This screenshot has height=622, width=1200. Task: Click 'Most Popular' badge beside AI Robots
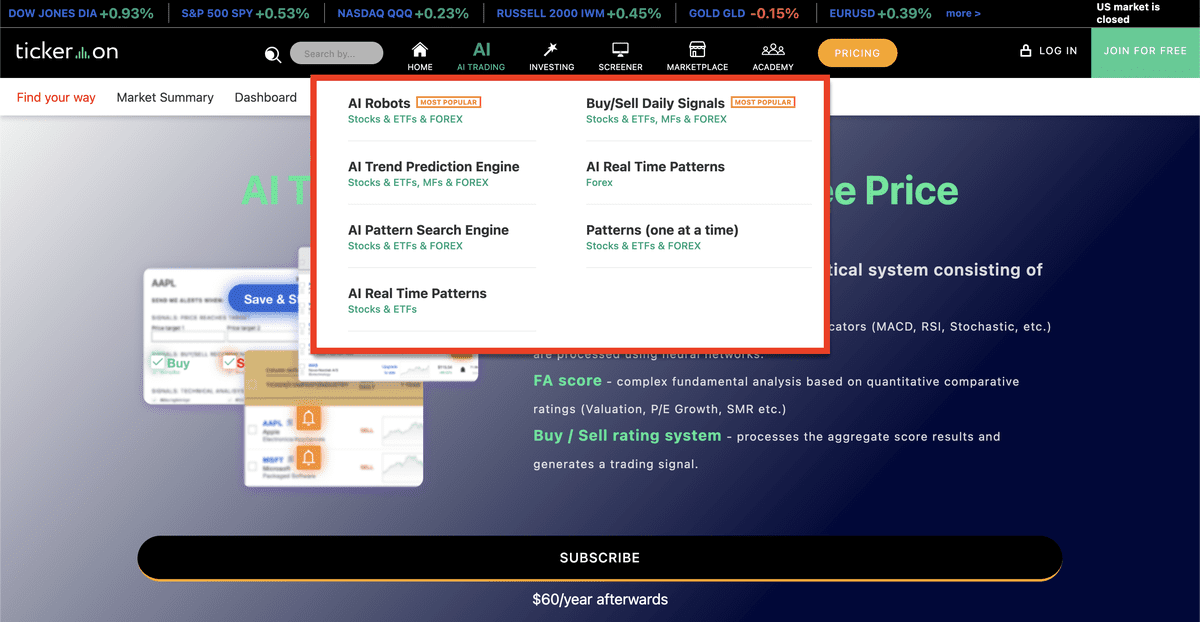(449, 102)
